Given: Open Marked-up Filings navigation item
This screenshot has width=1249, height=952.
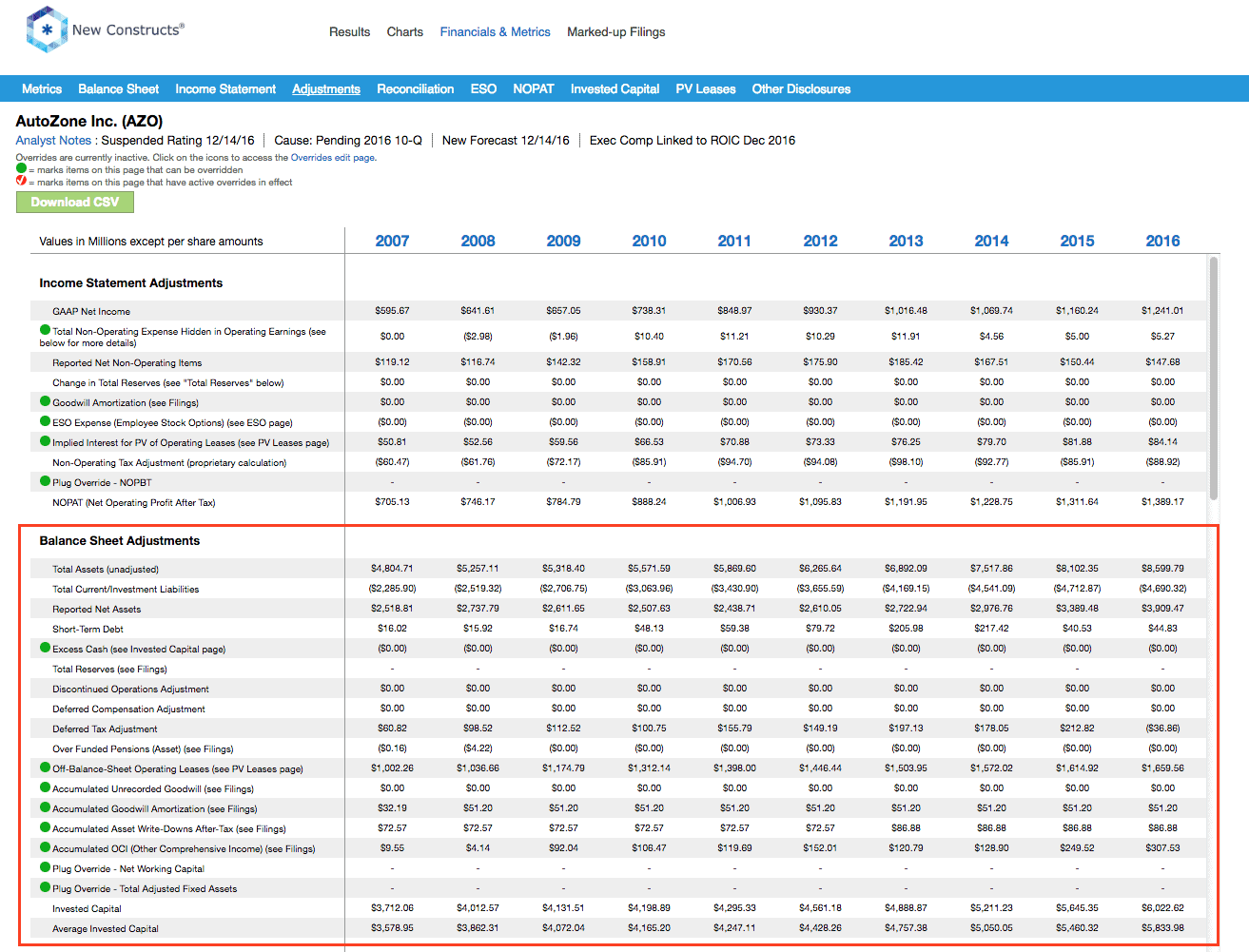Looking at the screenshot, I should [x=615, y=31].
